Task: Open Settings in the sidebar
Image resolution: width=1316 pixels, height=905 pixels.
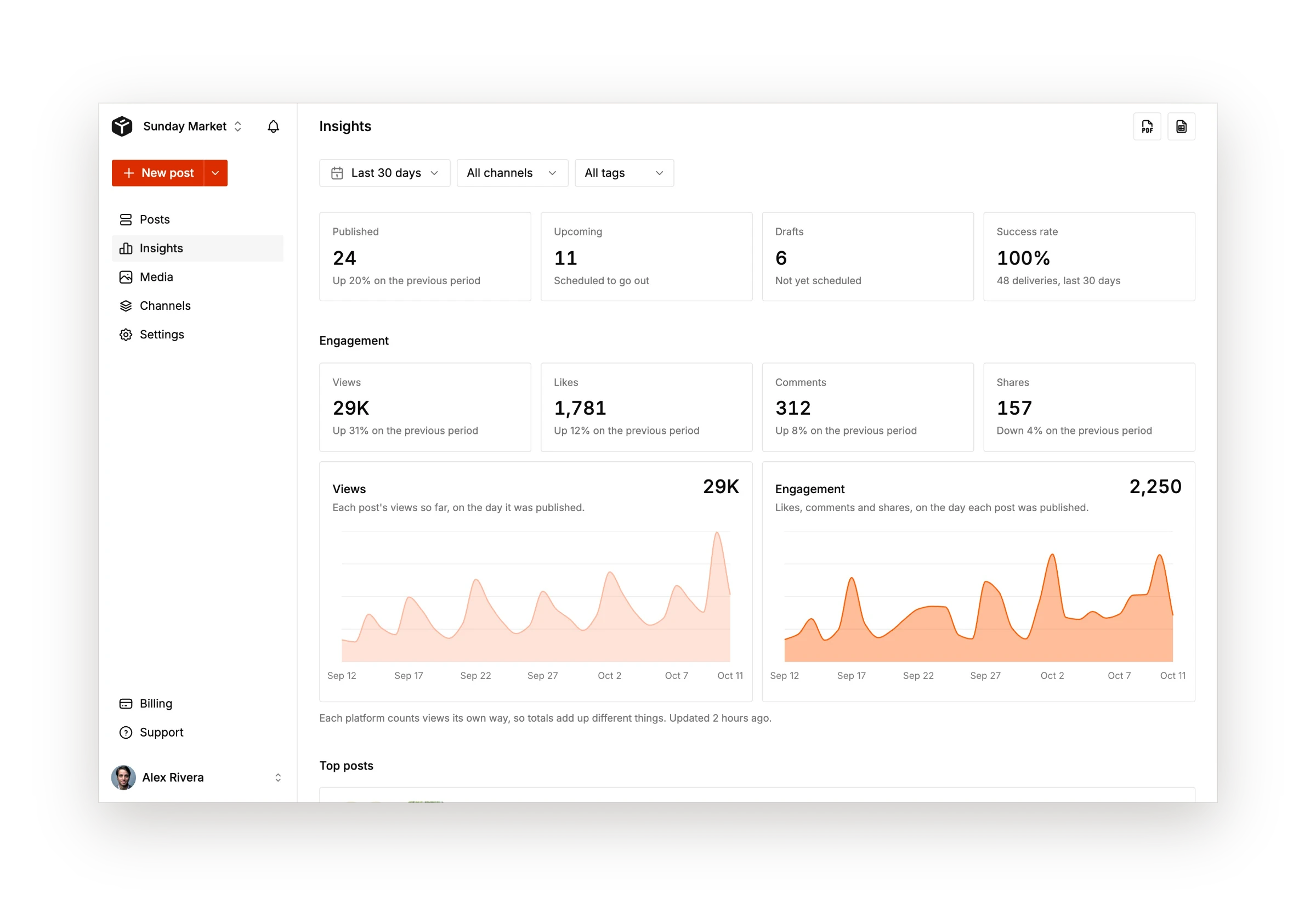Action: [197, 335]
